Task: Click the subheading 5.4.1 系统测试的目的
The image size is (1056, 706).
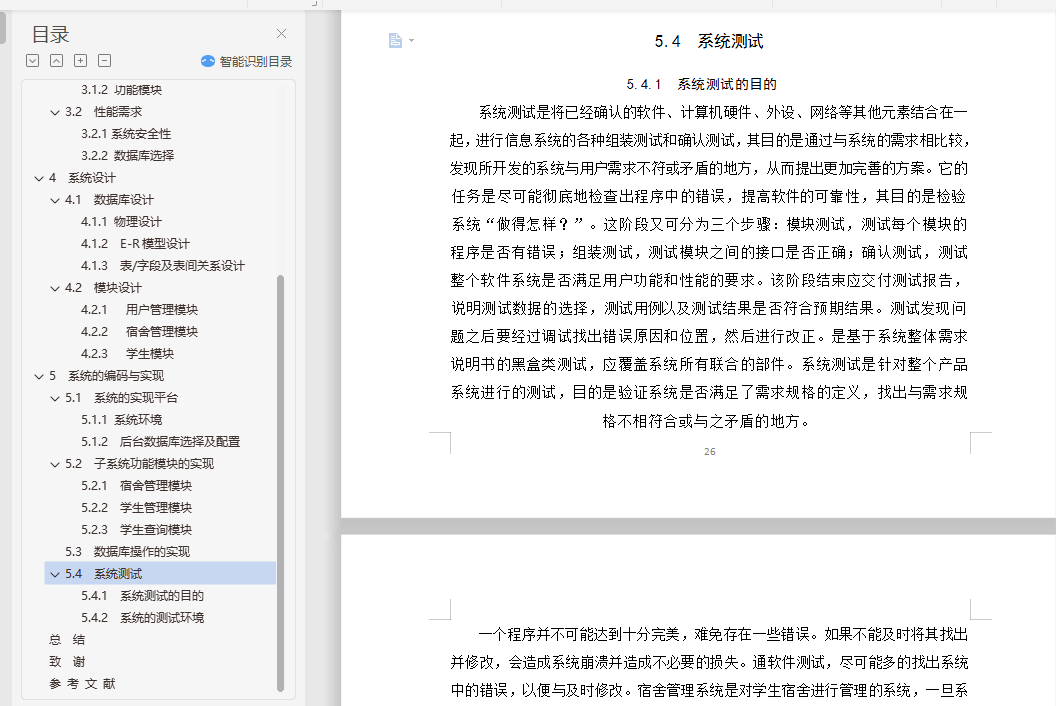Action: [701, 84]
